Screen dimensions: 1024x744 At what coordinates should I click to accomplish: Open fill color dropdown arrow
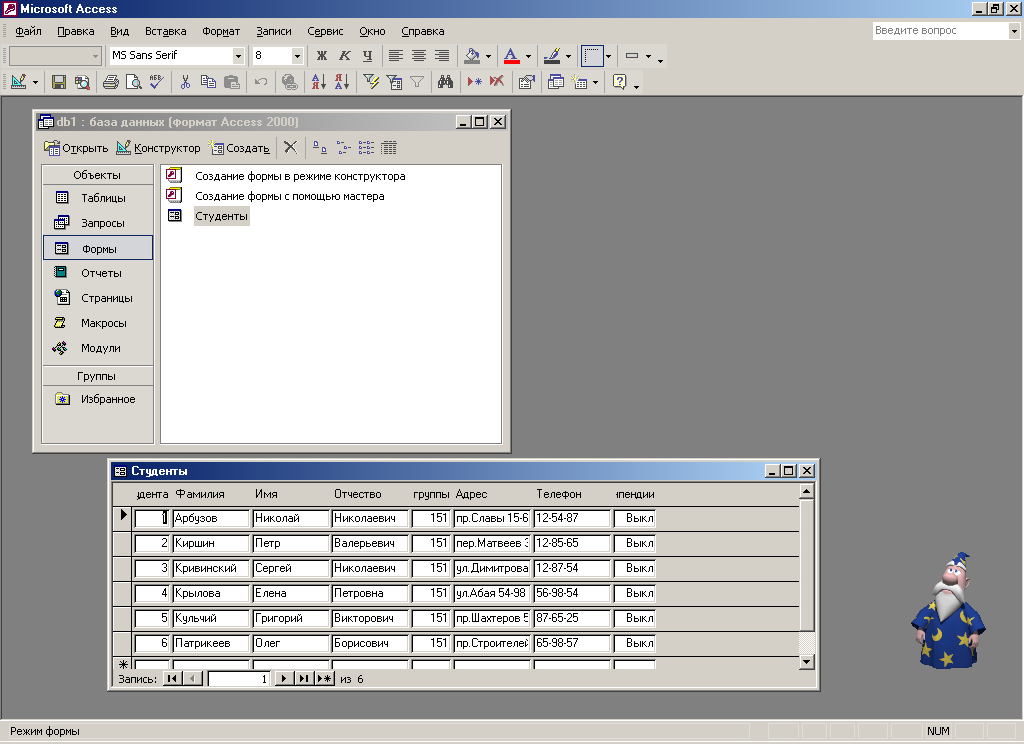tap(488, 56)
